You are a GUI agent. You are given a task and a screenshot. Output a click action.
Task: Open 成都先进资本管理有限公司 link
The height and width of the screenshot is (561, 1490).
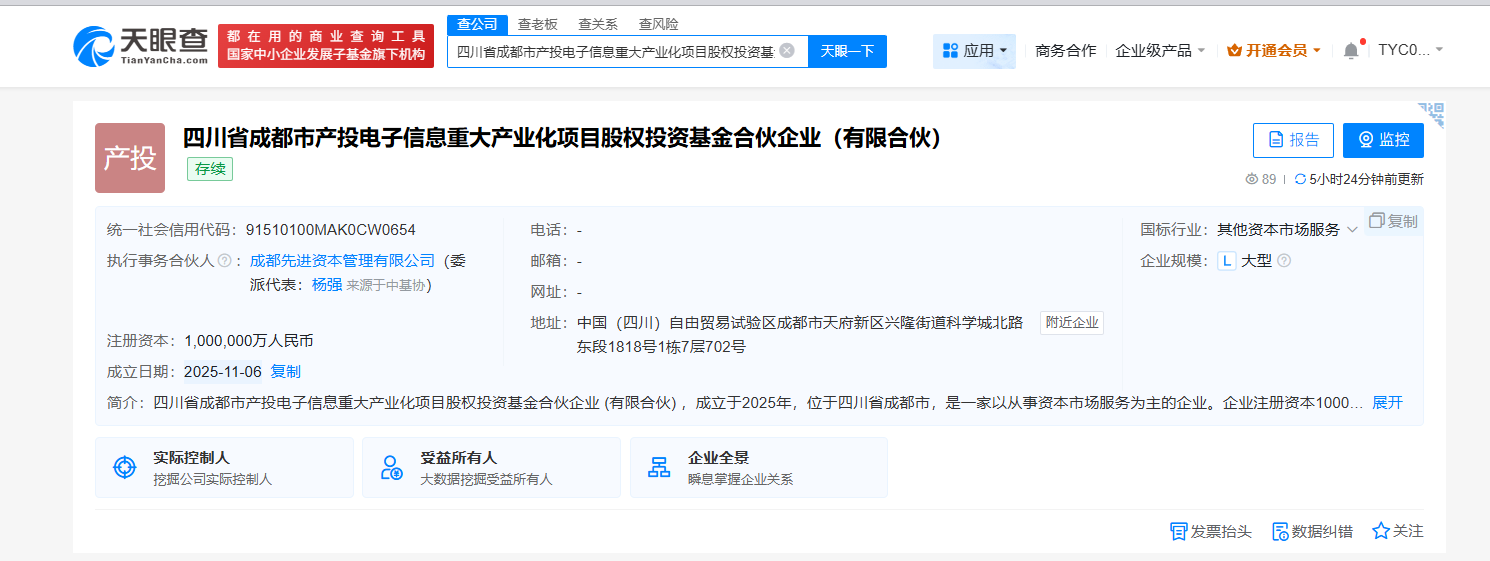tap(342, 261)
